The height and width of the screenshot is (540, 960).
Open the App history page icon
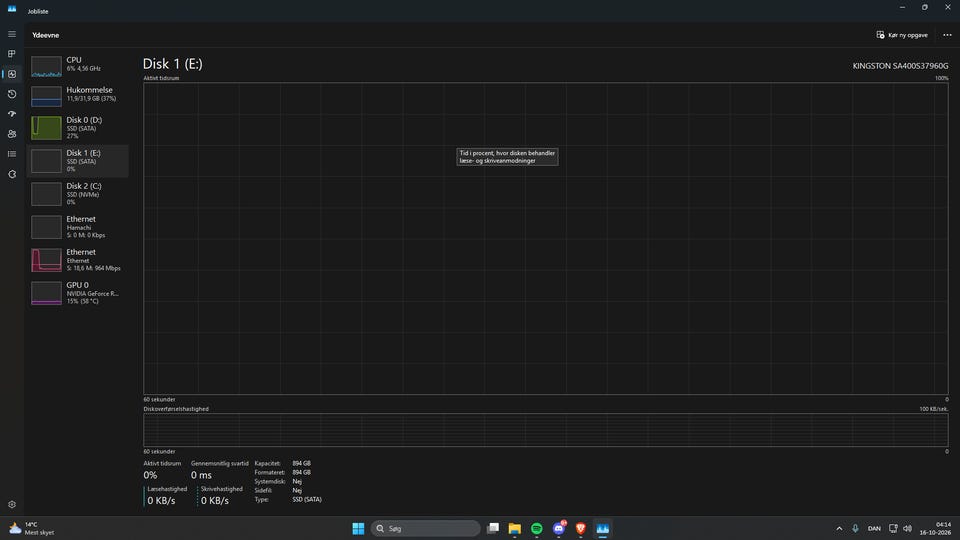point(12,94)
